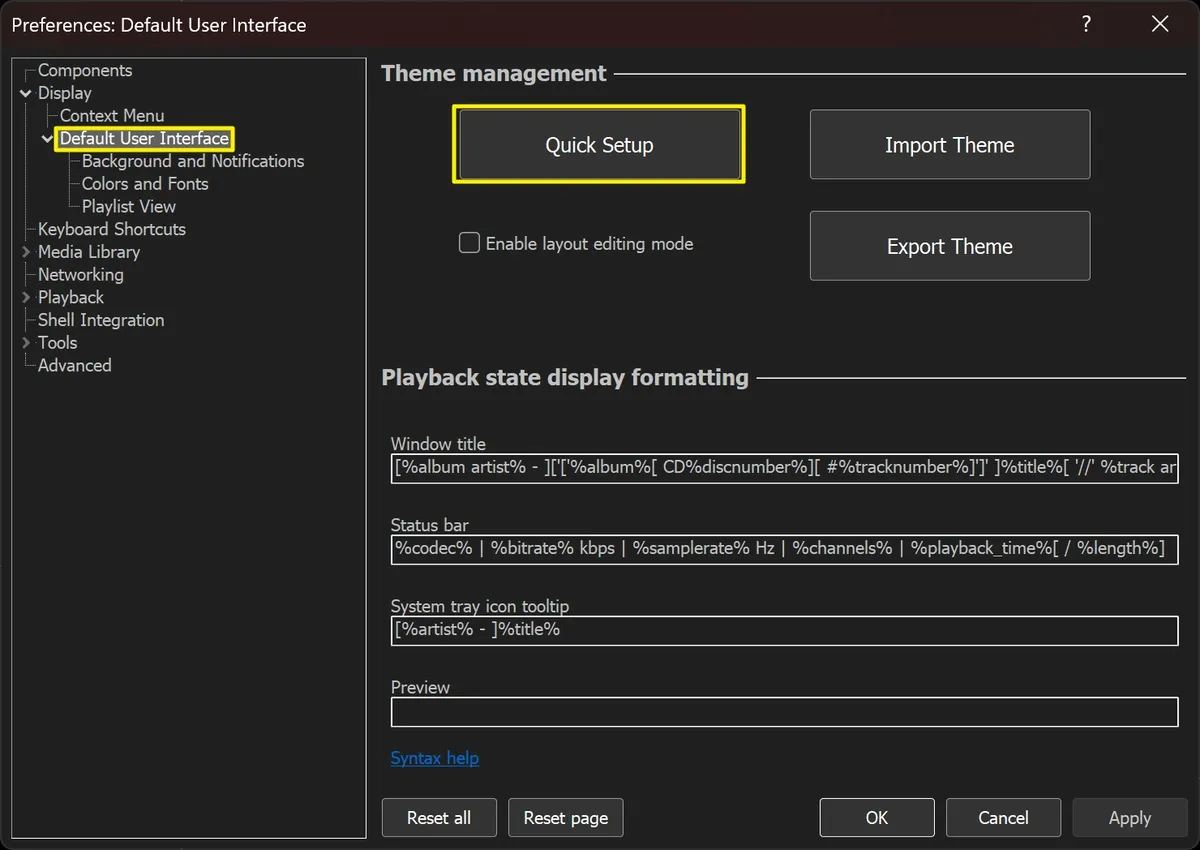Select Playback in the preferences tree

click(x=71, y=297)
